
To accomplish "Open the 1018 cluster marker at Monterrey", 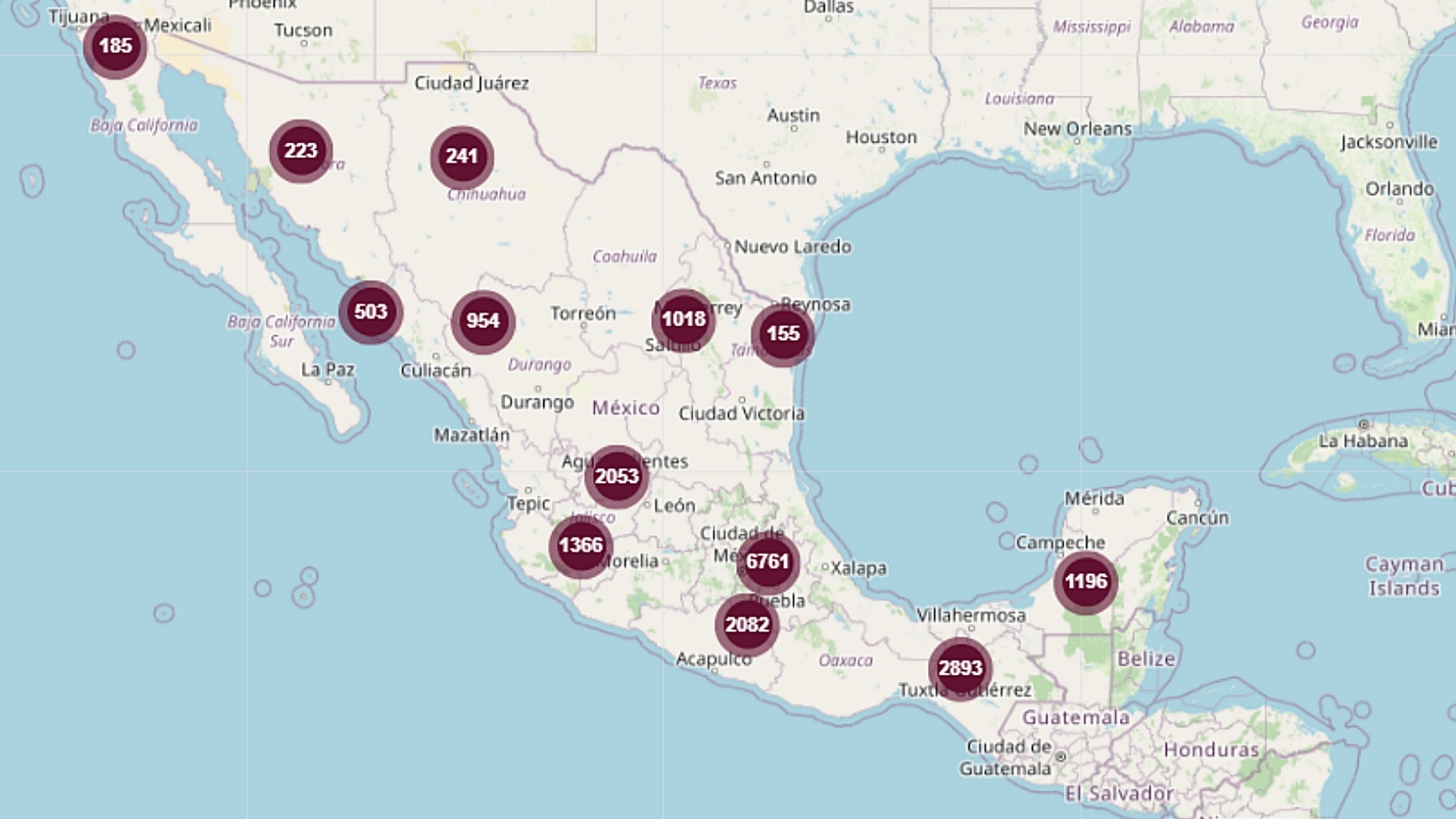I will coord(683,320).
